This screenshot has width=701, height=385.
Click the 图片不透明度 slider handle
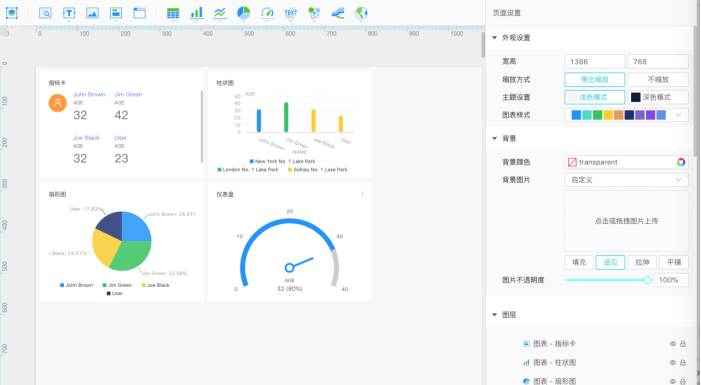coord(647,280)
